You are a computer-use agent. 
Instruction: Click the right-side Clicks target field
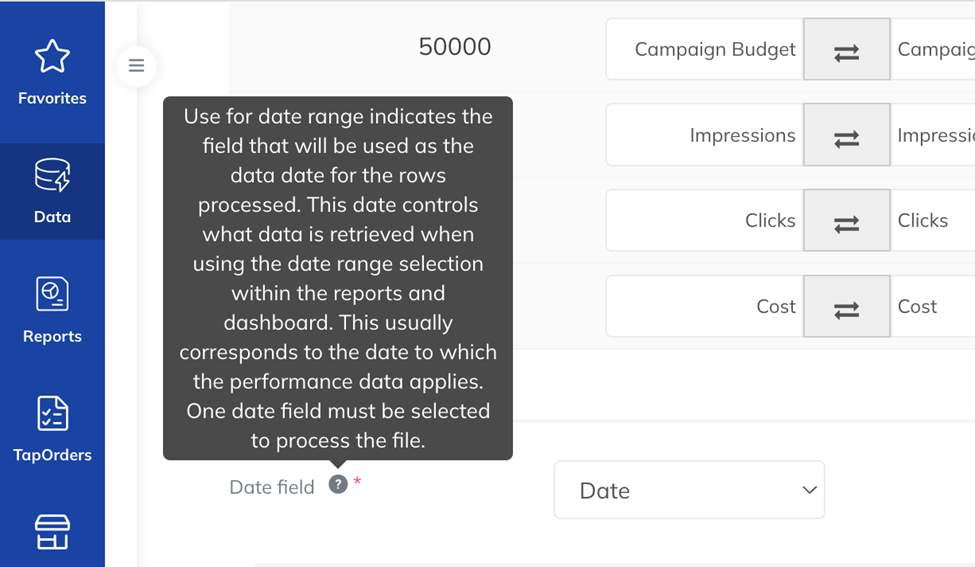[933, 221]
